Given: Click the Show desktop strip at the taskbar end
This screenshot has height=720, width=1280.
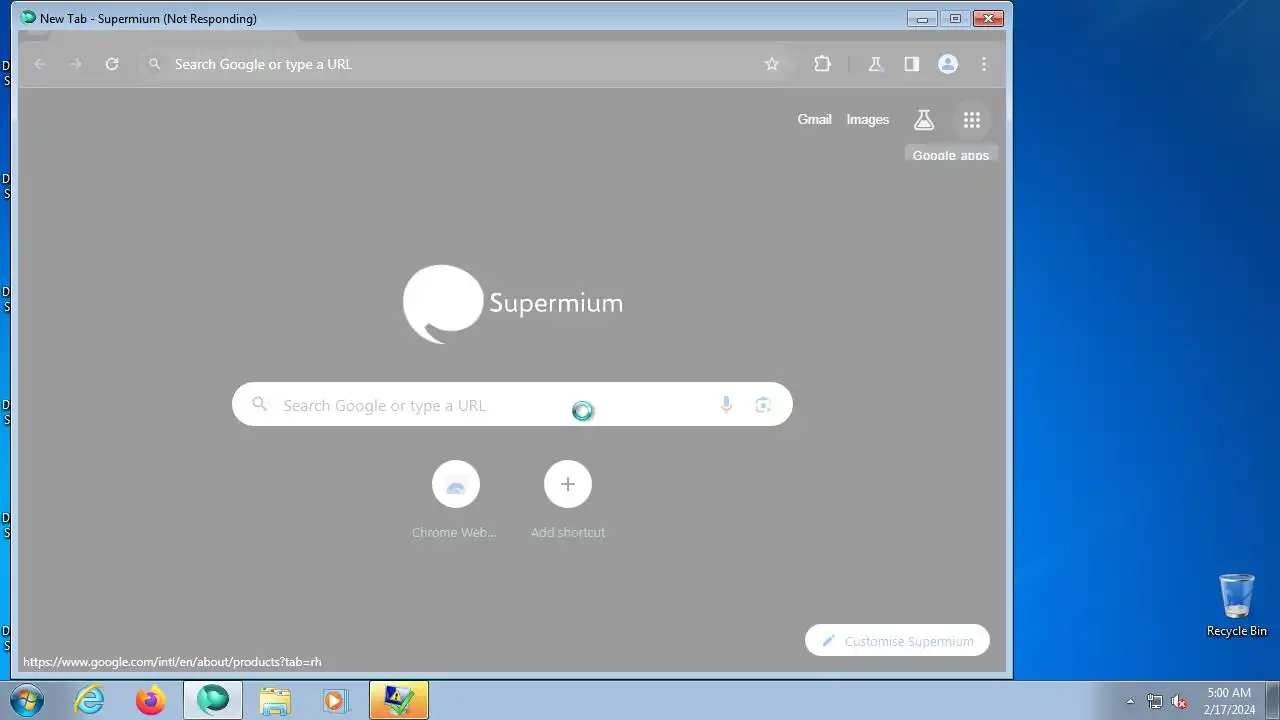Looking at the screenshot, I should click(1272, 700).
